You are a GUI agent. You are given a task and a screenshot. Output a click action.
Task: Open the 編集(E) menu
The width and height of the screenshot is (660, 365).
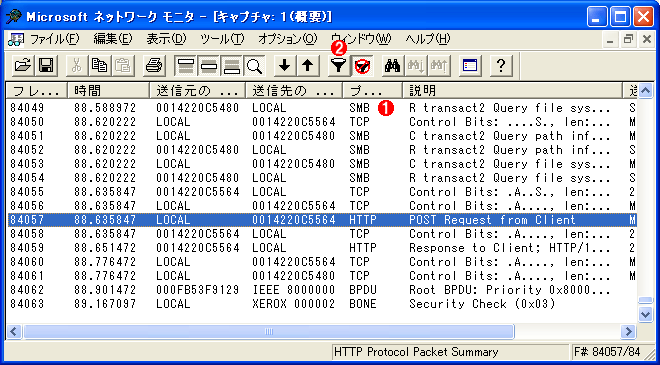113,39
